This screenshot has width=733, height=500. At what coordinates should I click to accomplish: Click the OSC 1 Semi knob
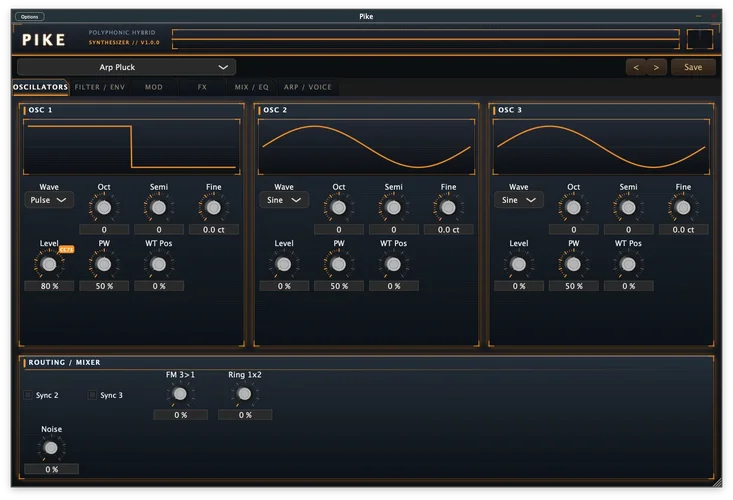coord(159,207)
